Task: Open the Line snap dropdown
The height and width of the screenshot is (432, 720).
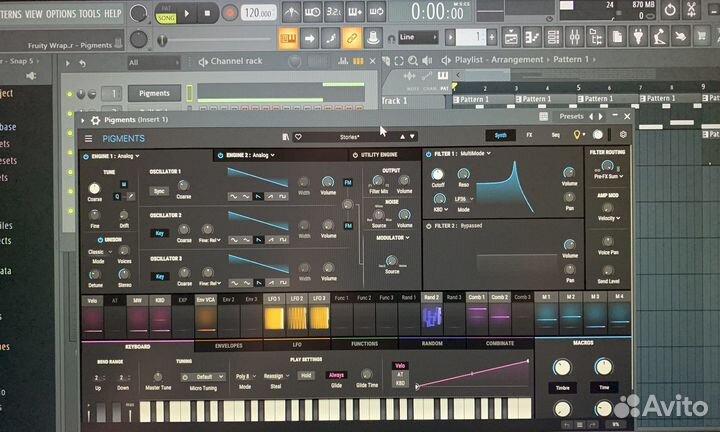Action: coord(417,37)
